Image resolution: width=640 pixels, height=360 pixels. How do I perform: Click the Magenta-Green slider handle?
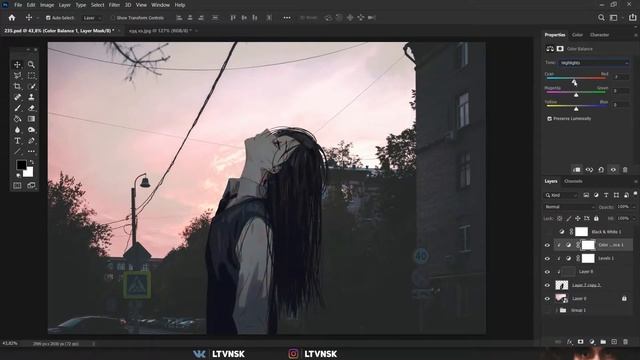(x=576, y=95)
